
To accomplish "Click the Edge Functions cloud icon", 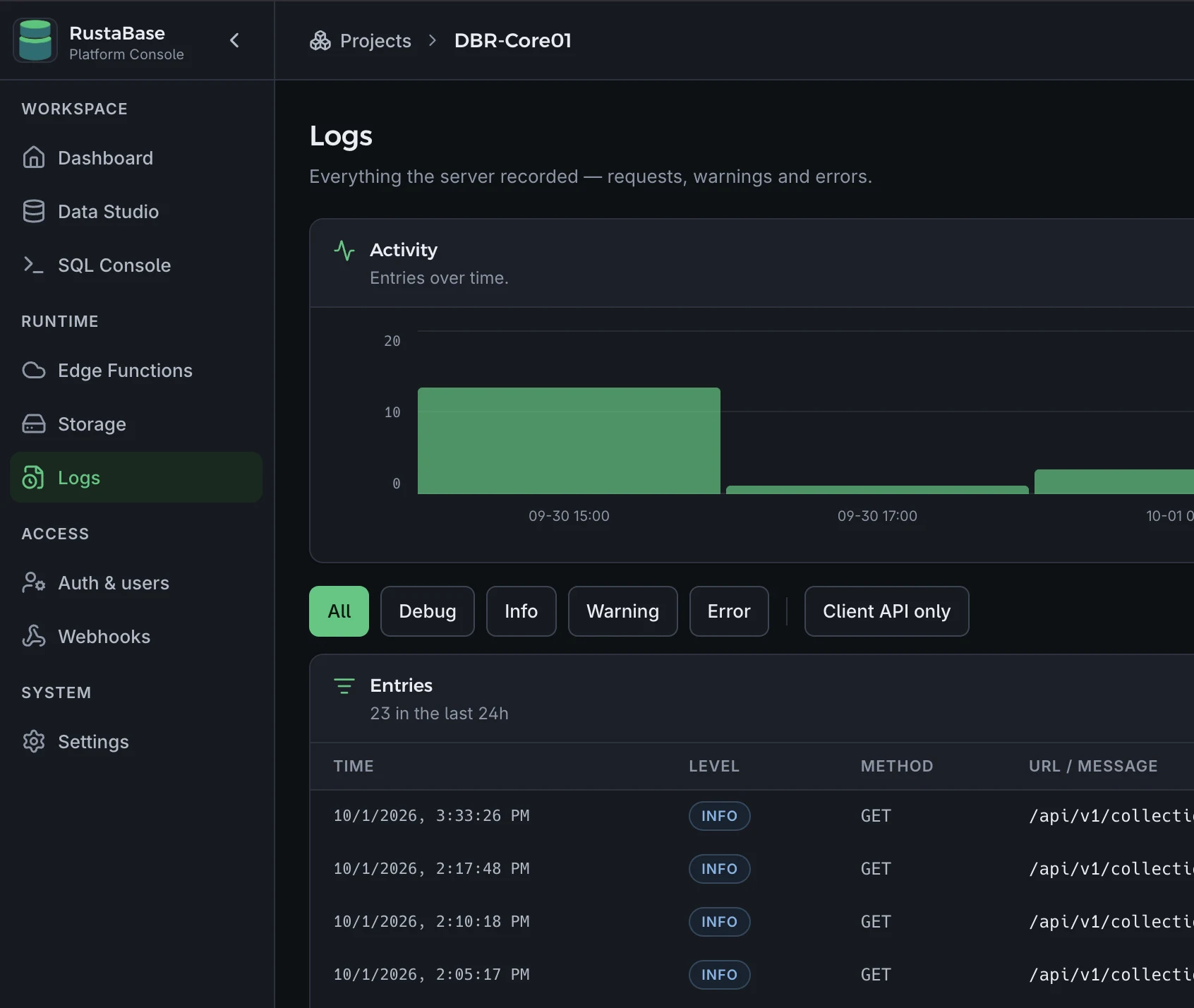I will point(34,370).
